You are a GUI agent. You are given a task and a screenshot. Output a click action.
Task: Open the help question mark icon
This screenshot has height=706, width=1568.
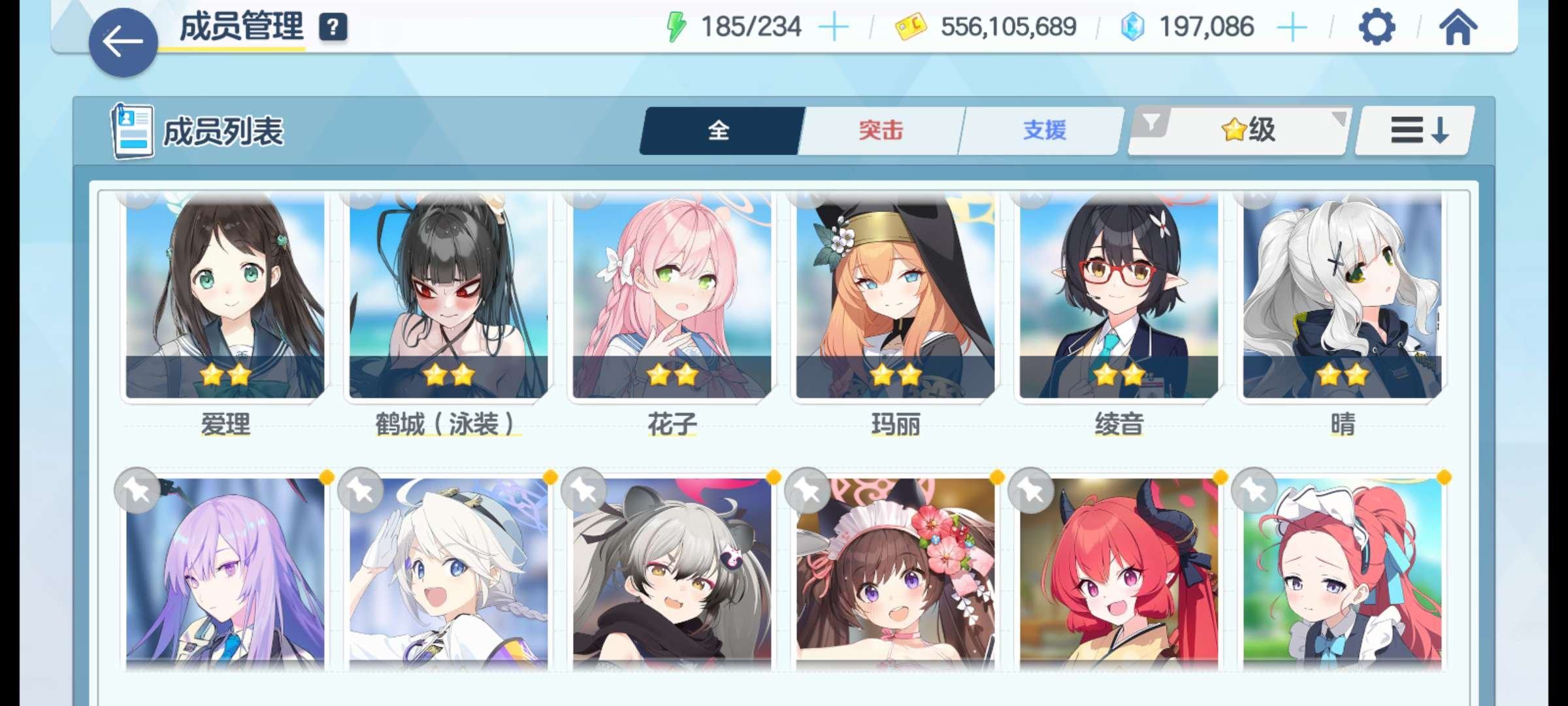coord(333,27)
